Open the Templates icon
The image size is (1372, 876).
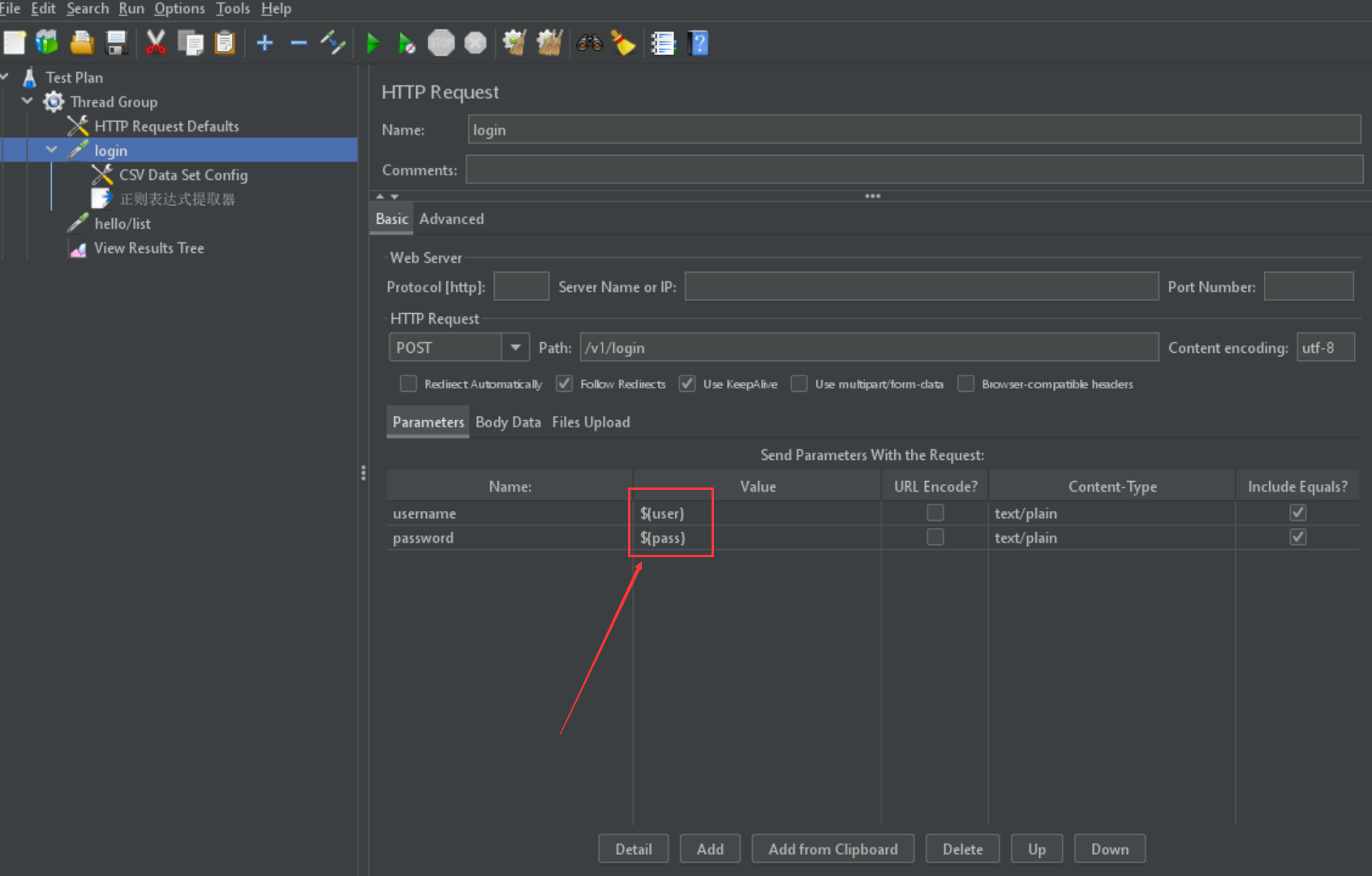pyautogui.click(x=47, y=42)
